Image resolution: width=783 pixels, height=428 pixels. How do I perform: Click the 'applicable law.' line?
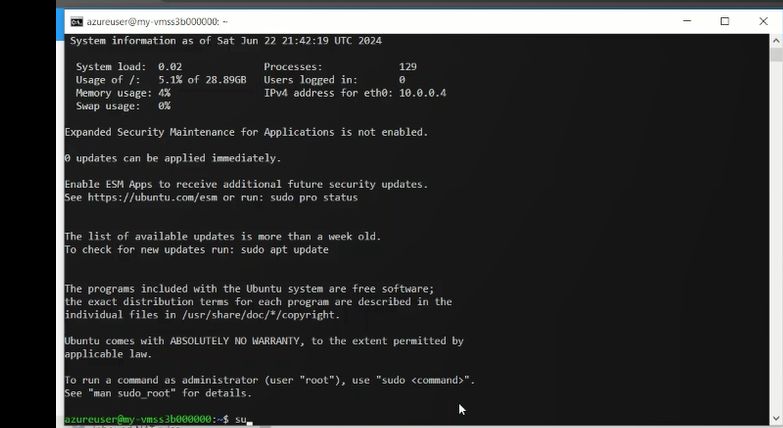coord(108,354)
